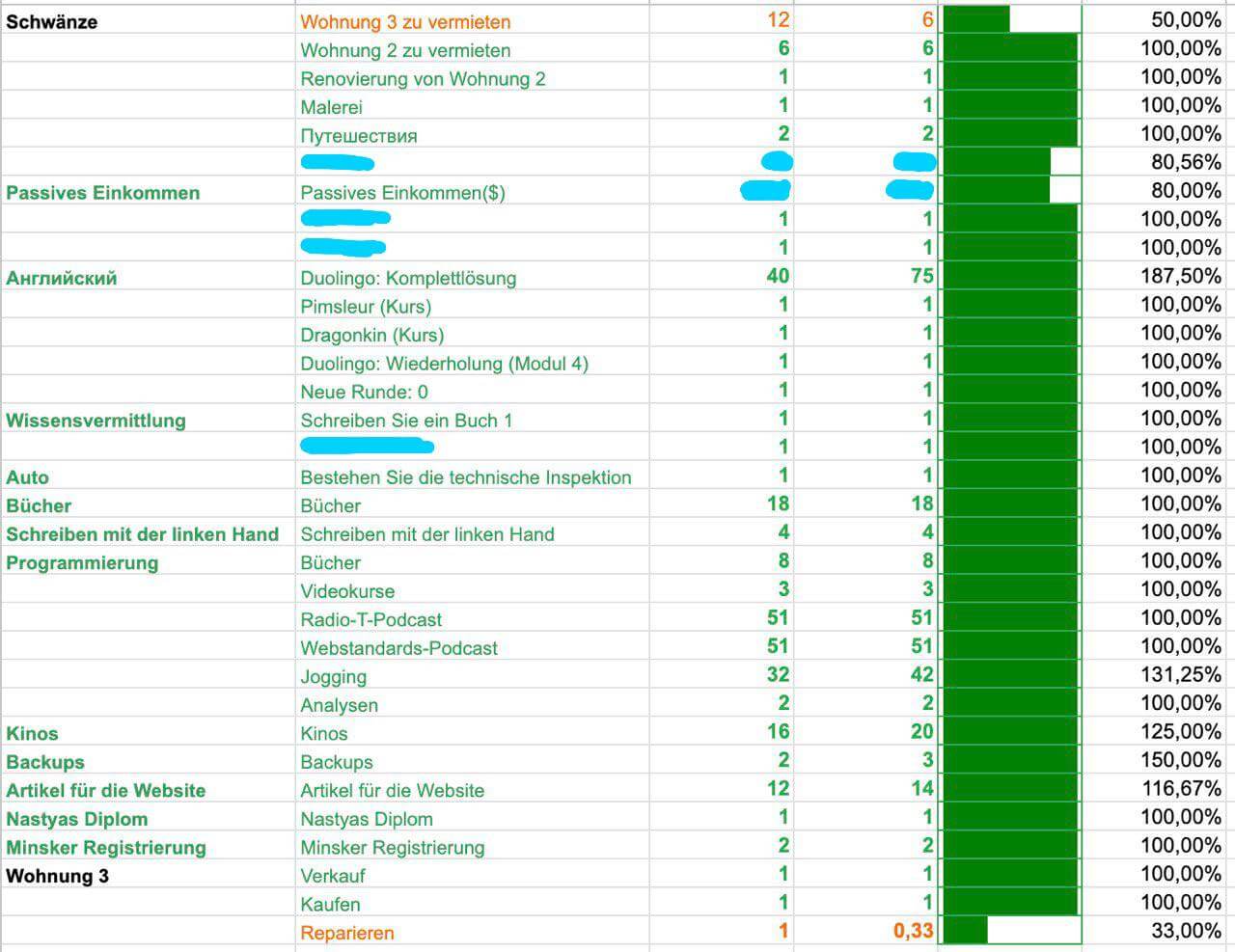Select the 'Kaufen' cell
Screen dimensions: 1235x952
click(472, 904)
